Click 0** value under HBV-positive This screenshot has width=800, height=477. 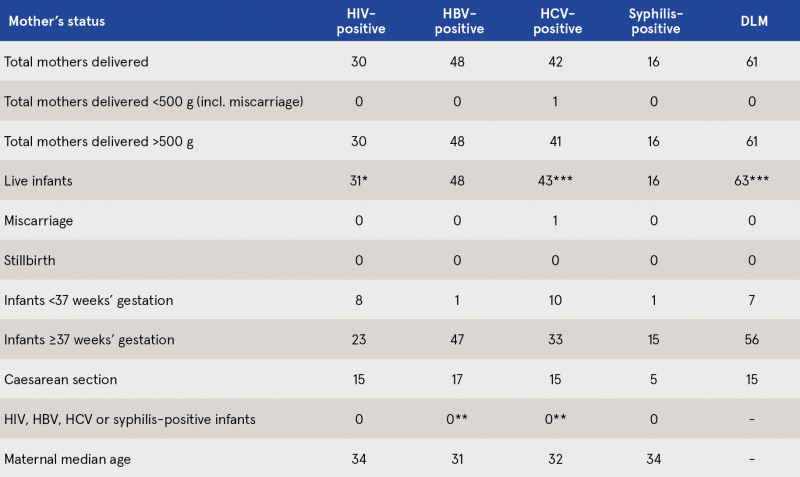(x=457, y=419)
